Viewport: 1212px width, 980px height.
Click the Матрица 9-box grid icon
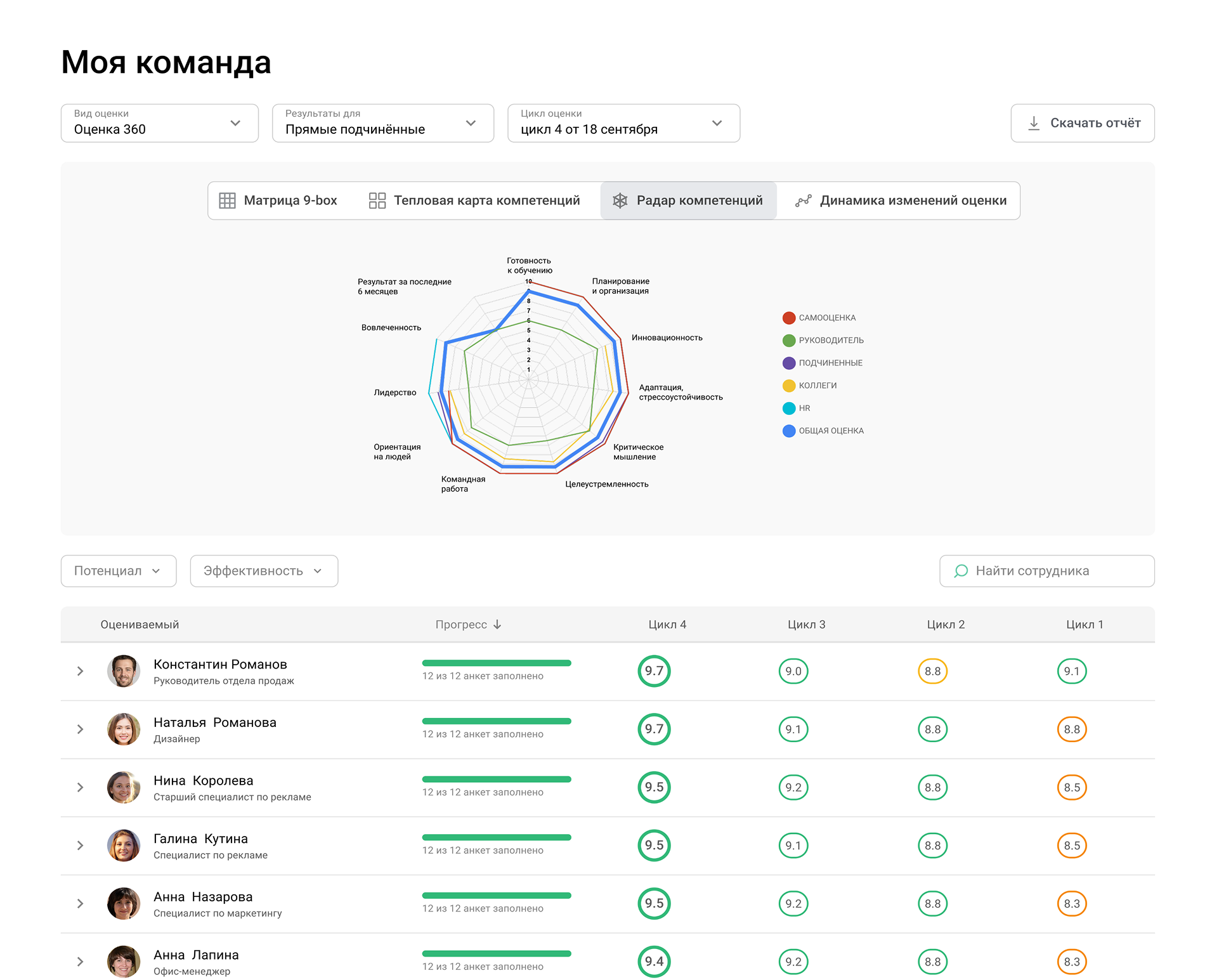(227, 200)
